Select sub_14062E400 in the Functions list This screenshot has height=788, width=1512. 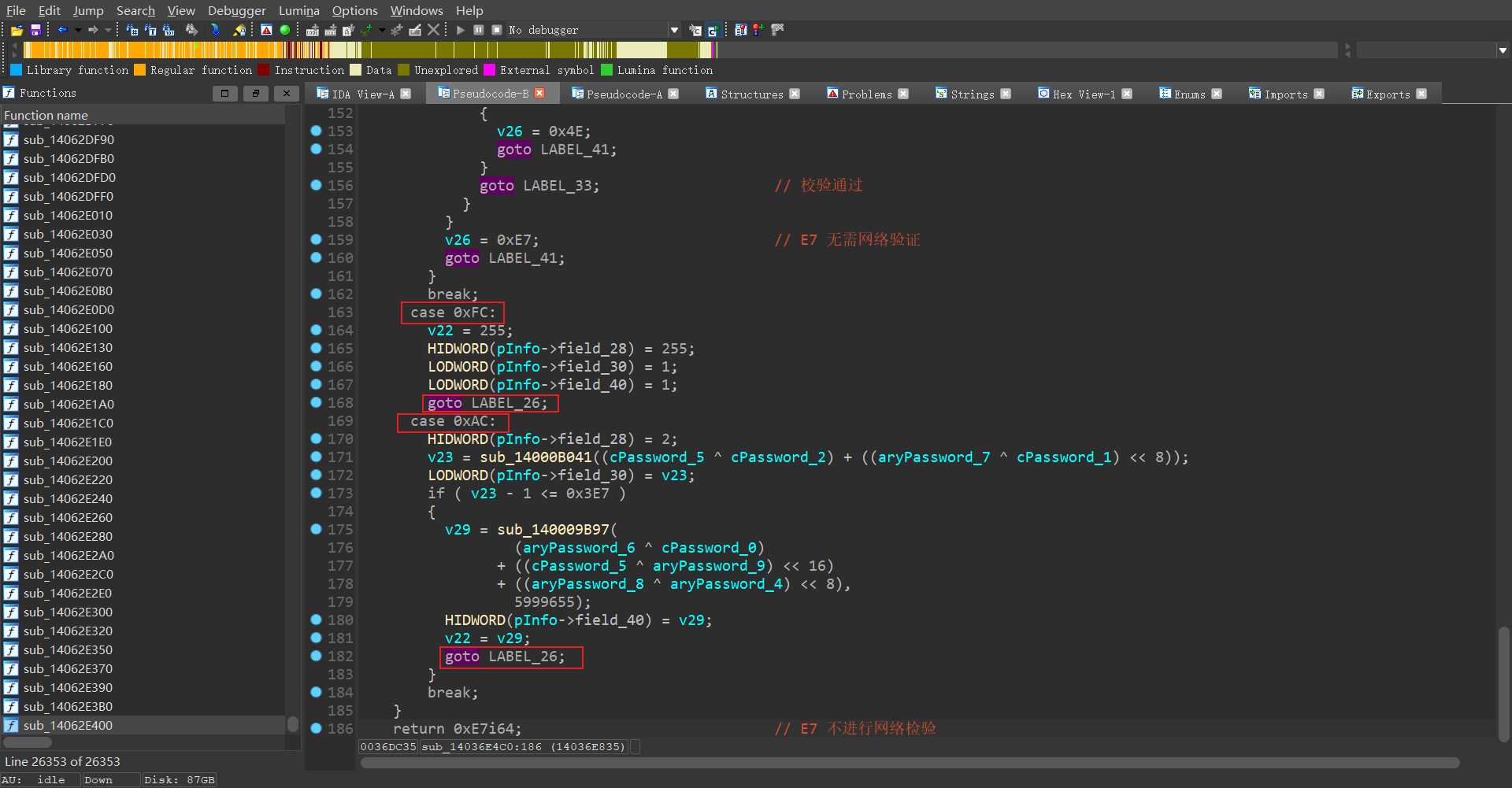68,725
